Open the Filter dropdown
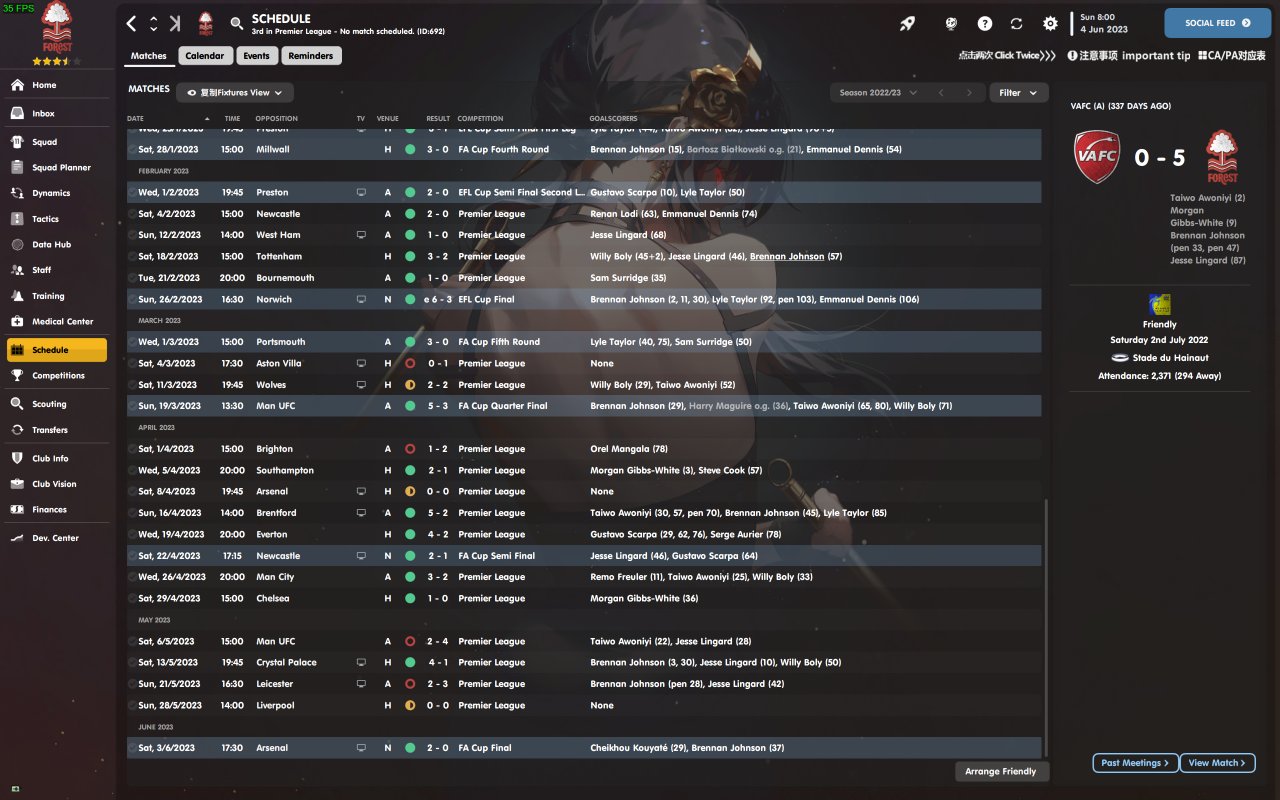The width and height of the screenshot is (1280, 800). [x=1019, y=93]
